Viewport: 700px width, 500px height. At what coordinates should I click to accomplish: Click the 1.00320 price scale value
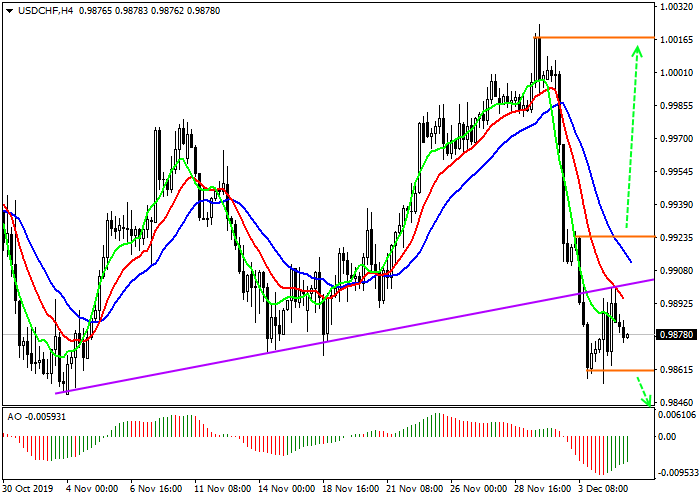(677, 7)
